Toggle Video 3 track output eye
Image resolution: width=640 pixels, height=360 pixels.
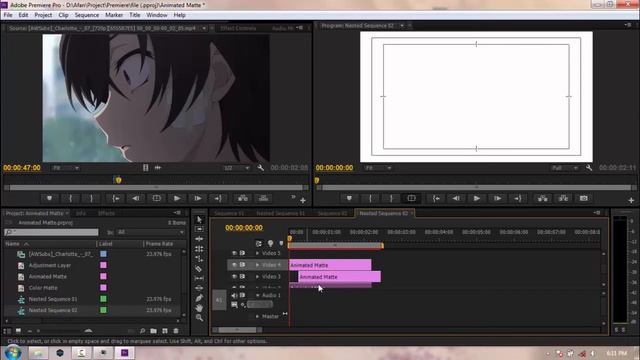(x=234, y=276)
